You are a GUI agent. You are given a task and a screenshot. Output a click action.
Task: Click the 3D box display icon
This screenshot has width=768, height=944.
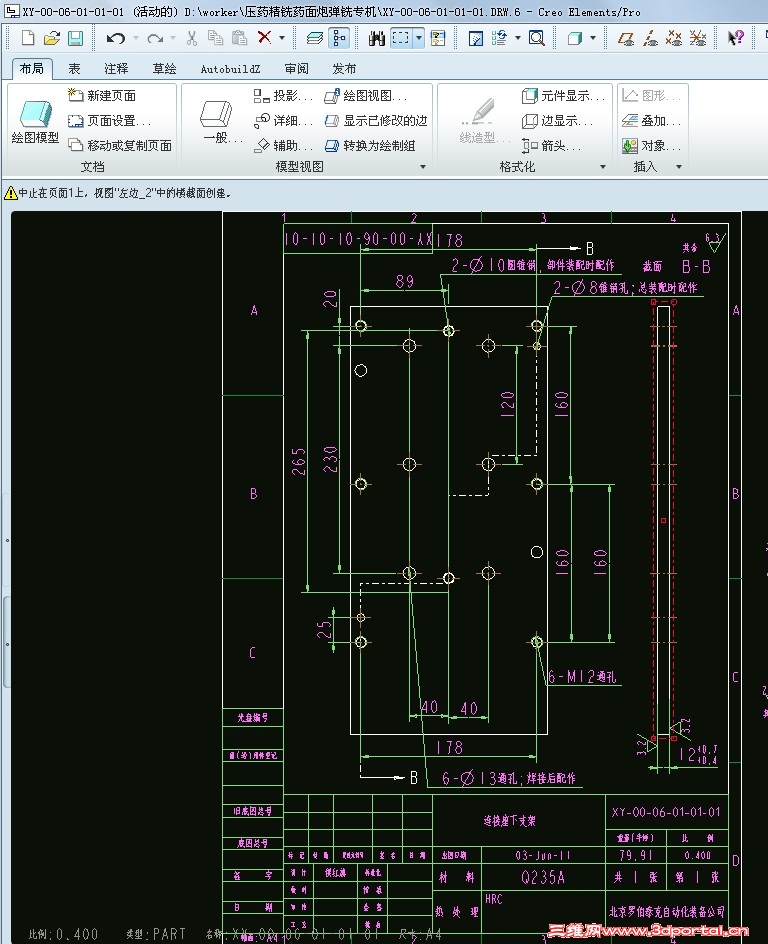(x=575, y=38)
